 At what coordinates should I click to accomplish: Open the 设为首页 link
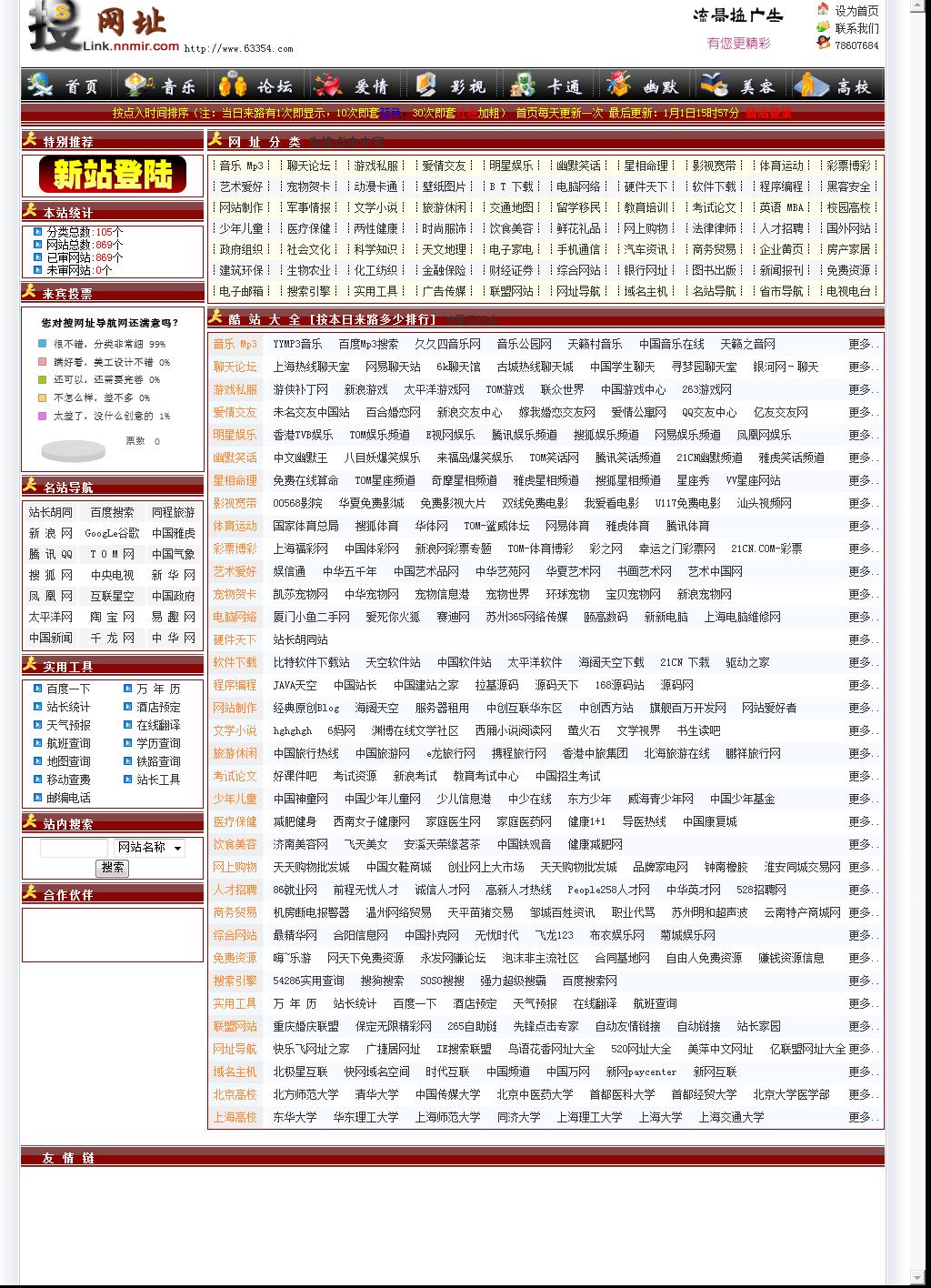point(856,11)
